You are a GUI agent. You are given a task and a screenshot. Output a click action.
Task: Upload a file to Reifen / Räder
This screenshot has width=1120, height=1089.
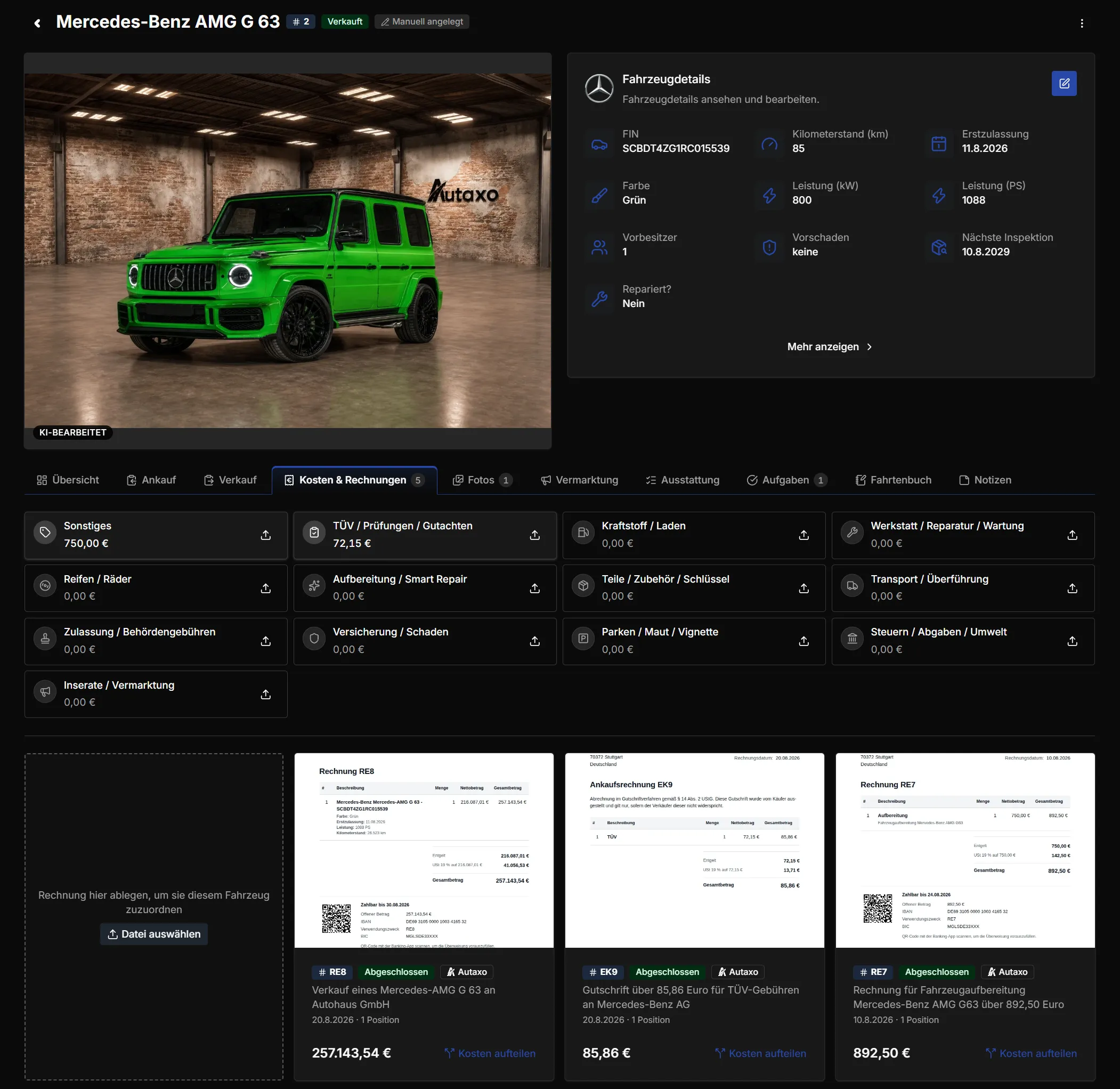click(x=266, y=588)
